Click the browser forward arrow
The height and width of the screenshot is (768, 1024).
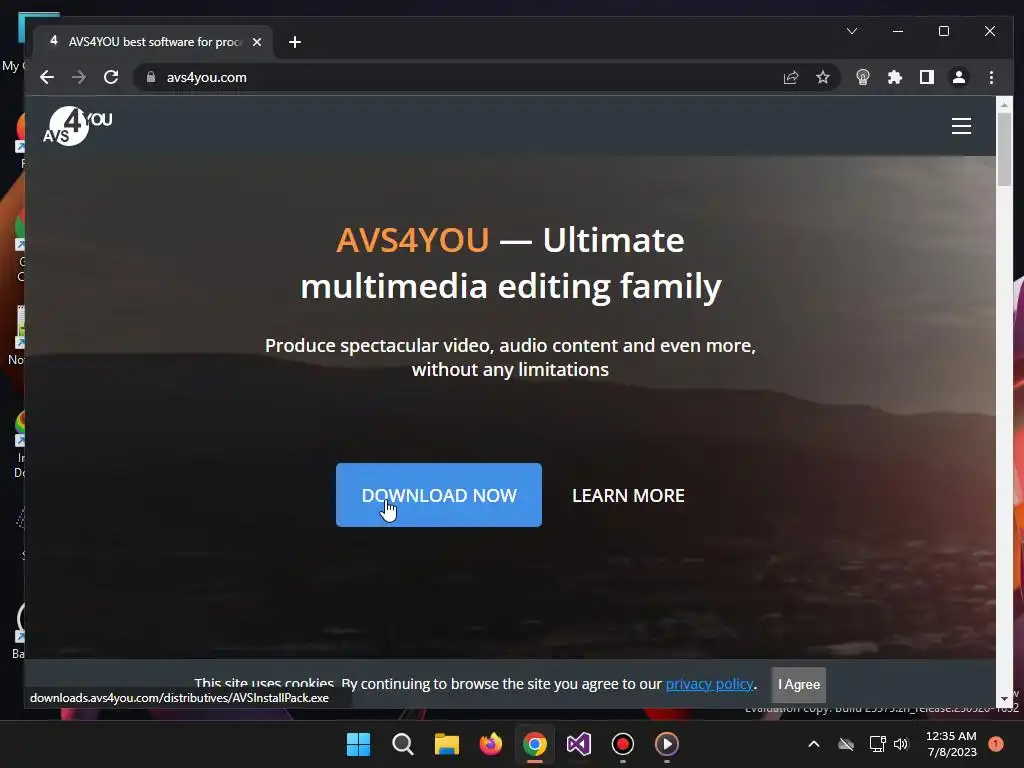pyautogui.click(x=79, y=77)
